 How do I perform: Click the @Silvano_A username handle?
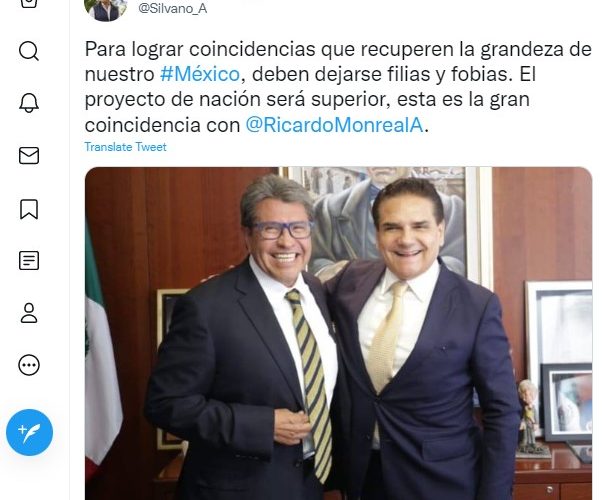pyautogui.click(x=173, y=8)
